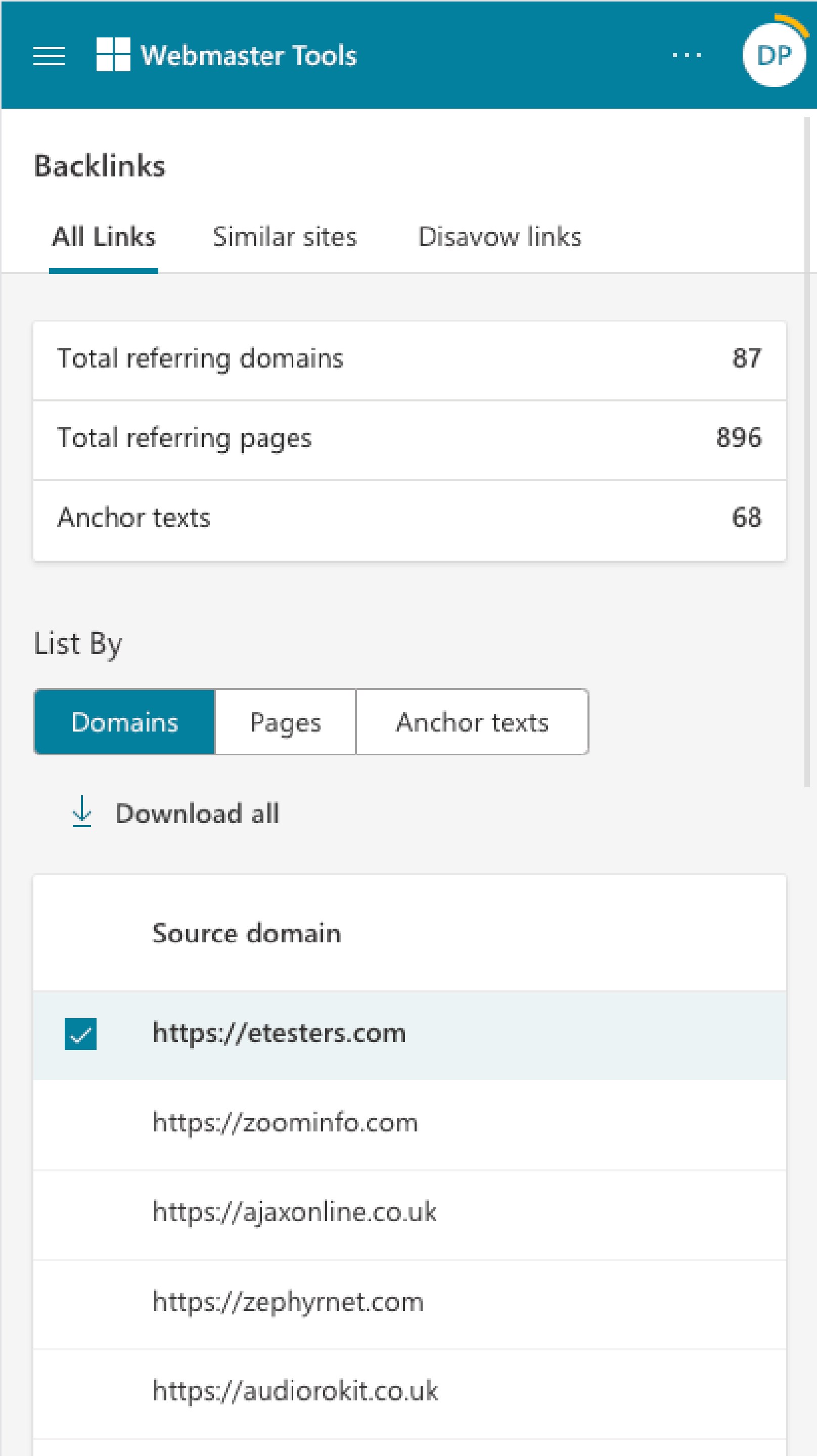The image size is (817, 1456).
Task: Select Domains in the List By control
Action: point(124,722)
